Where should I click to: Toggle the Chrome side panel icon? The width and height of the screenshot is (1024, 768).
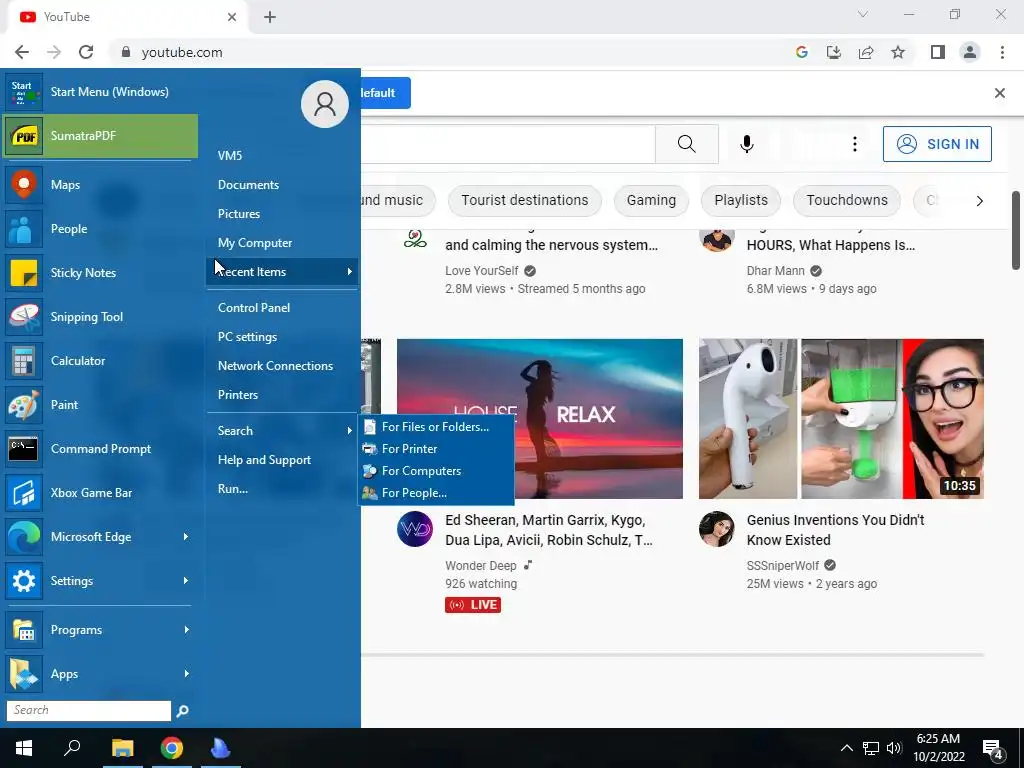coord(938,52)
